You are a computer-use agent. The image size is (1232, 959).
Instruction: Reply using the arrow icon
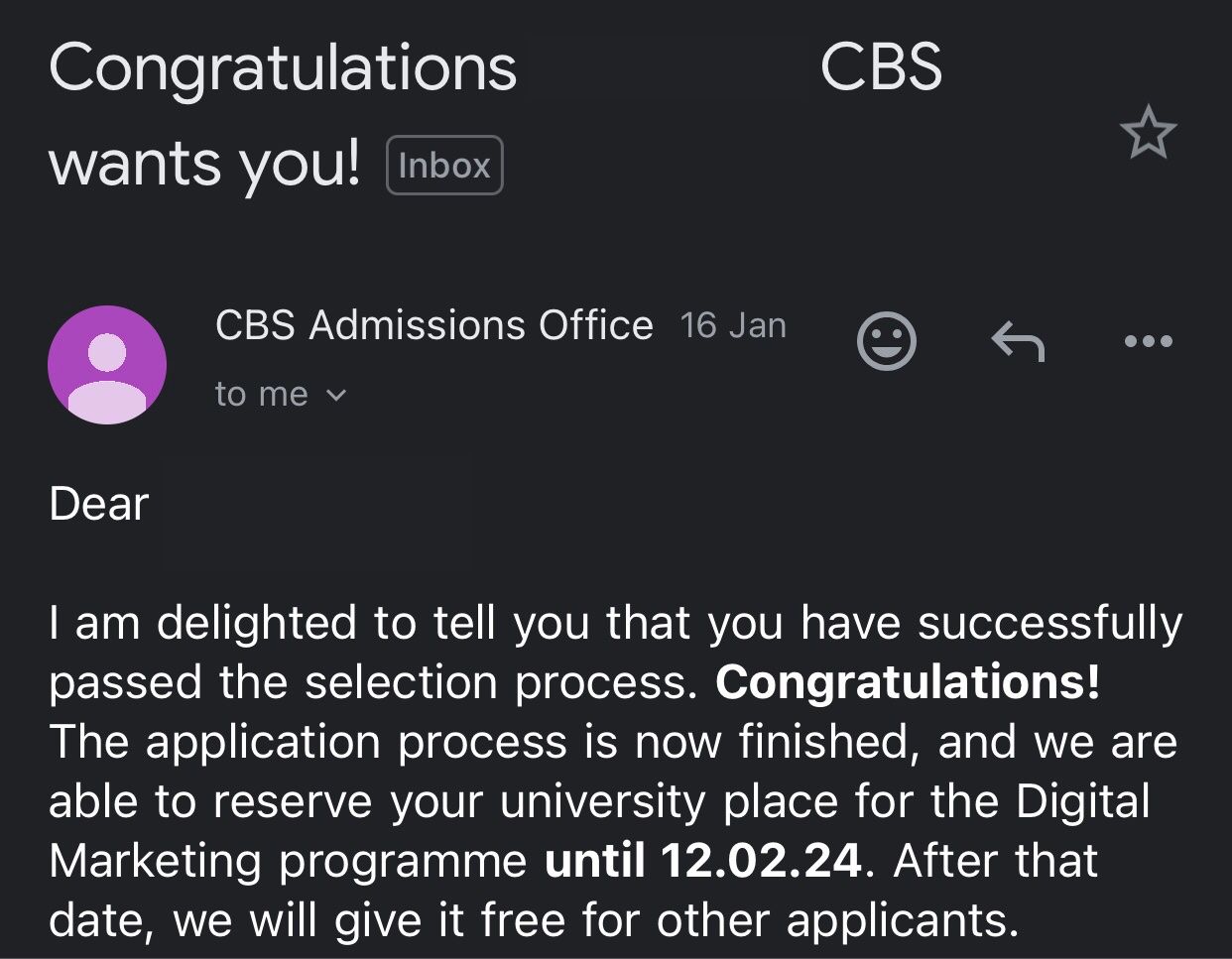pyautogui.click(x=1018, y=342)
